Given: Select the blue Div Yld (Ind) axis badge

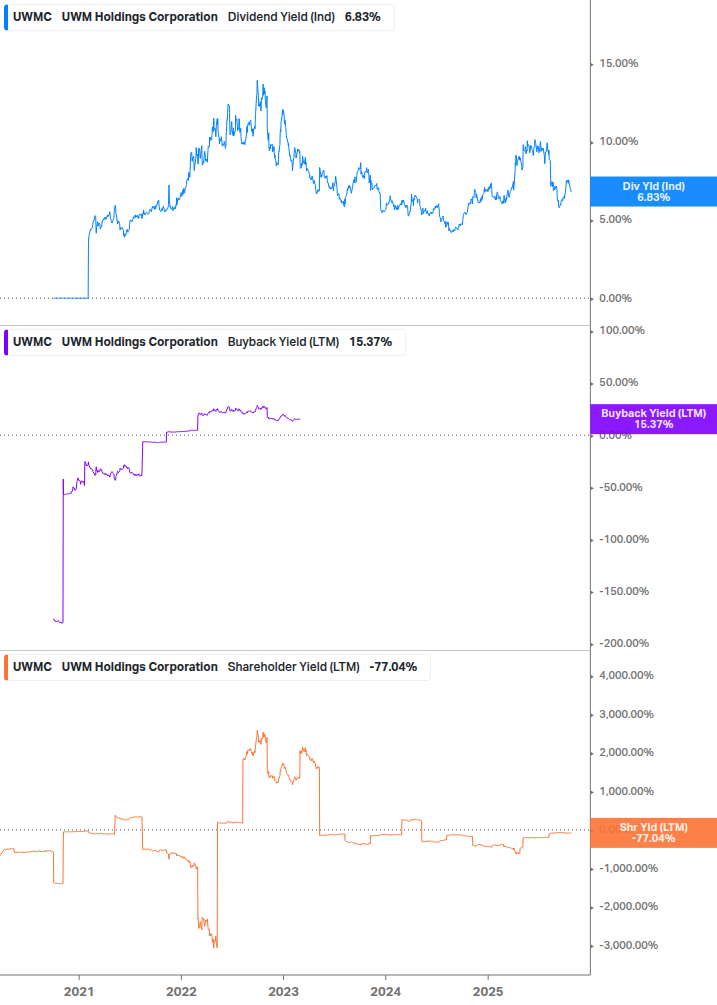Looking at the screenshot, I should coord(653,192).
